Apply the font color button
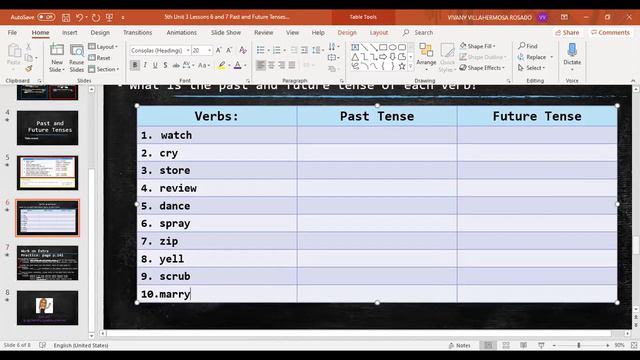Viewport: 640px width, 360px height. 238,65
